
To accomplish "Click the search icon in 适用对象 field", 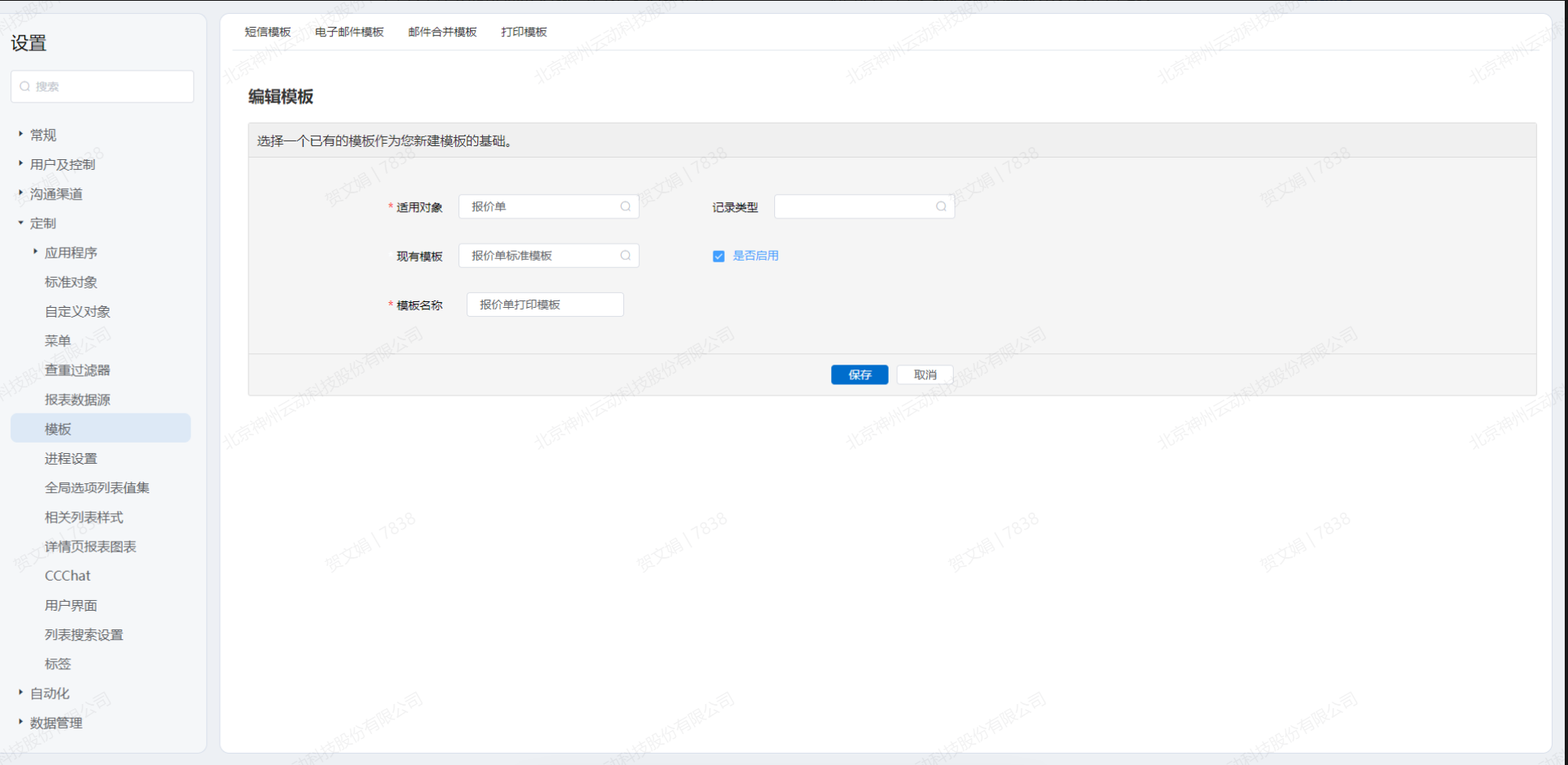I will tap(625, 206).
